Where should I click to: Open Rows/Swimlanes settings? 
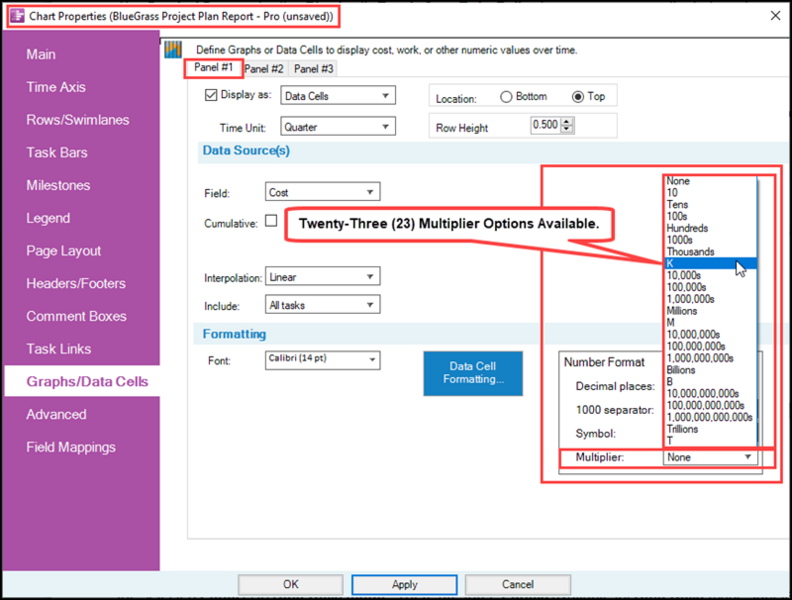pyautogui.click(x=78, y=120)
